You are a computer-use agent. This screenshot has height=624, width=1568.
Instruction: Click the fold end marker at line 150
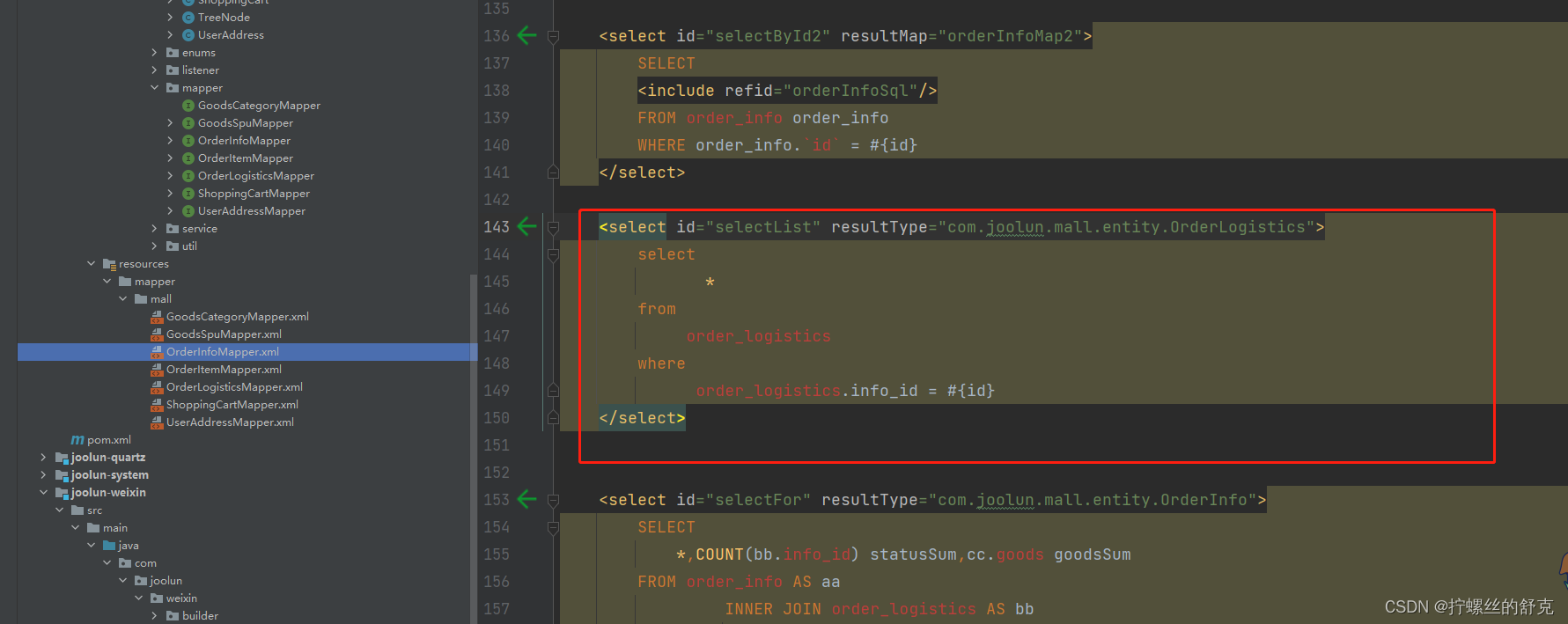click(x=553, y=417)
